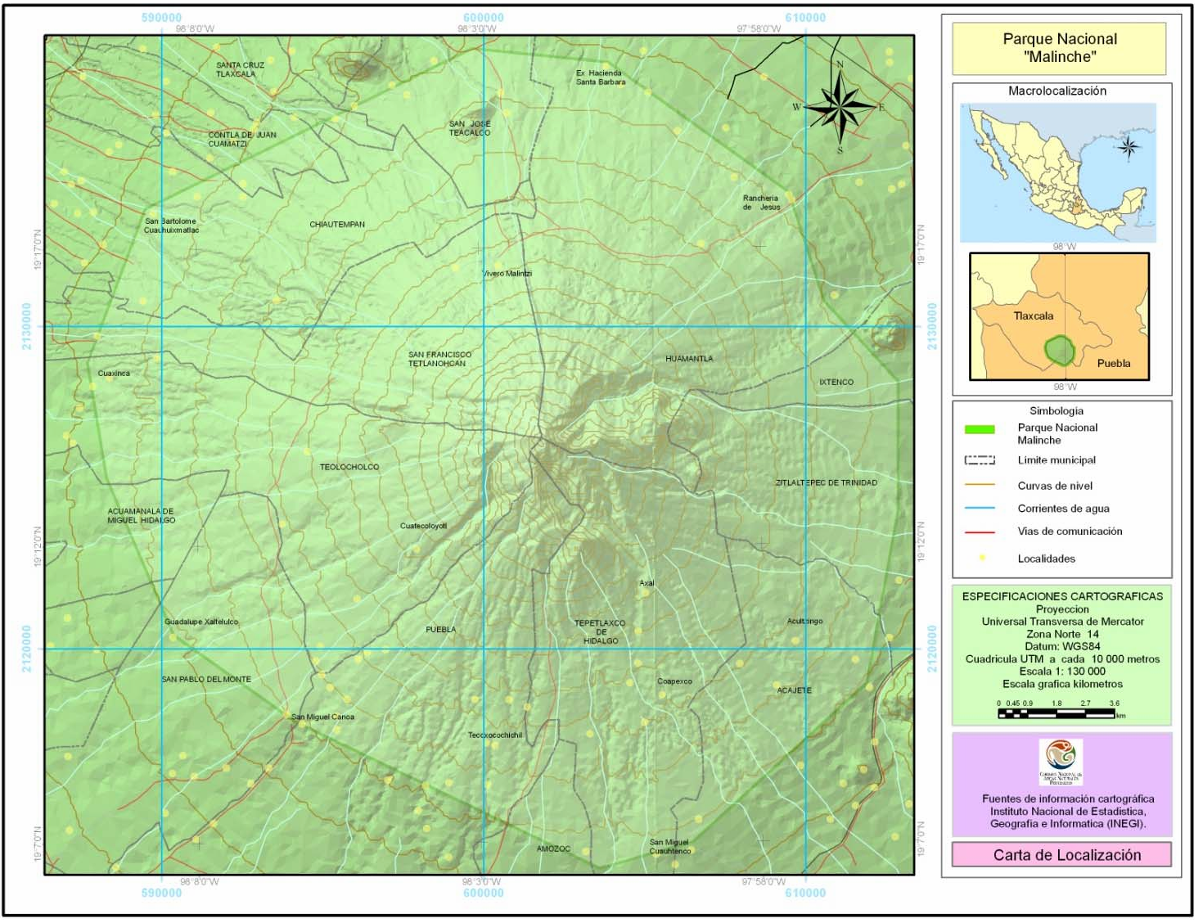
Task: Click the yellow Localidades dot in the legend
Action: pyautogui.click(x=982, y=558)
